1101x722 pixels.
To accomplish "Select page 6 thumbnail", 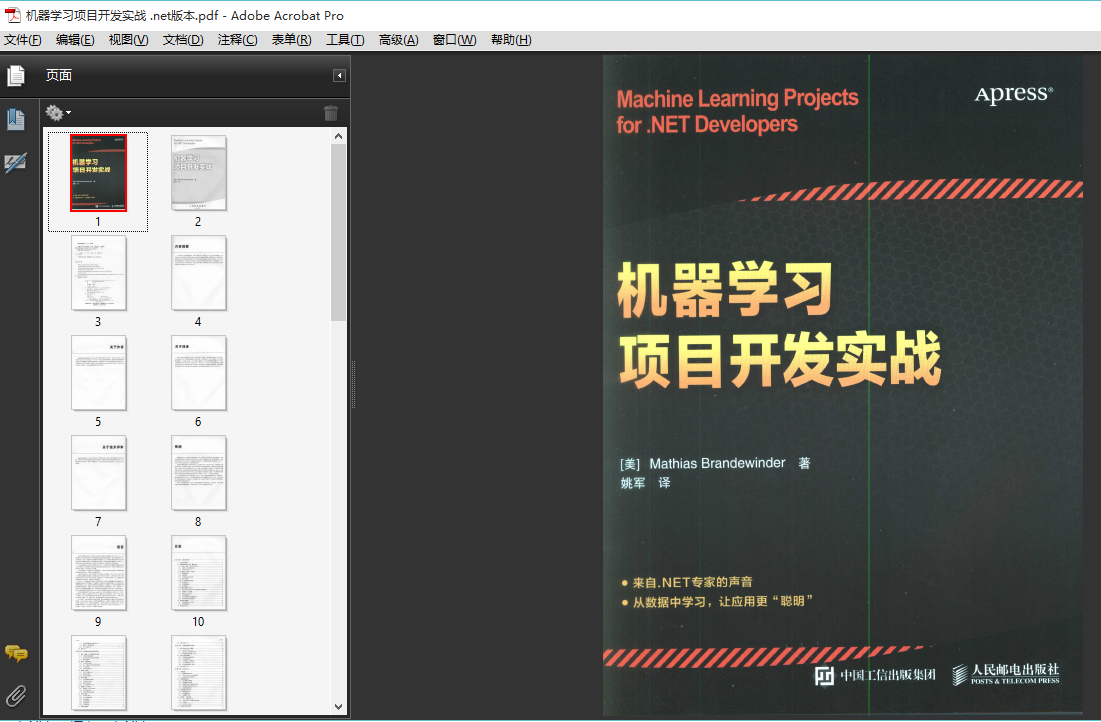I will [199, 373].
